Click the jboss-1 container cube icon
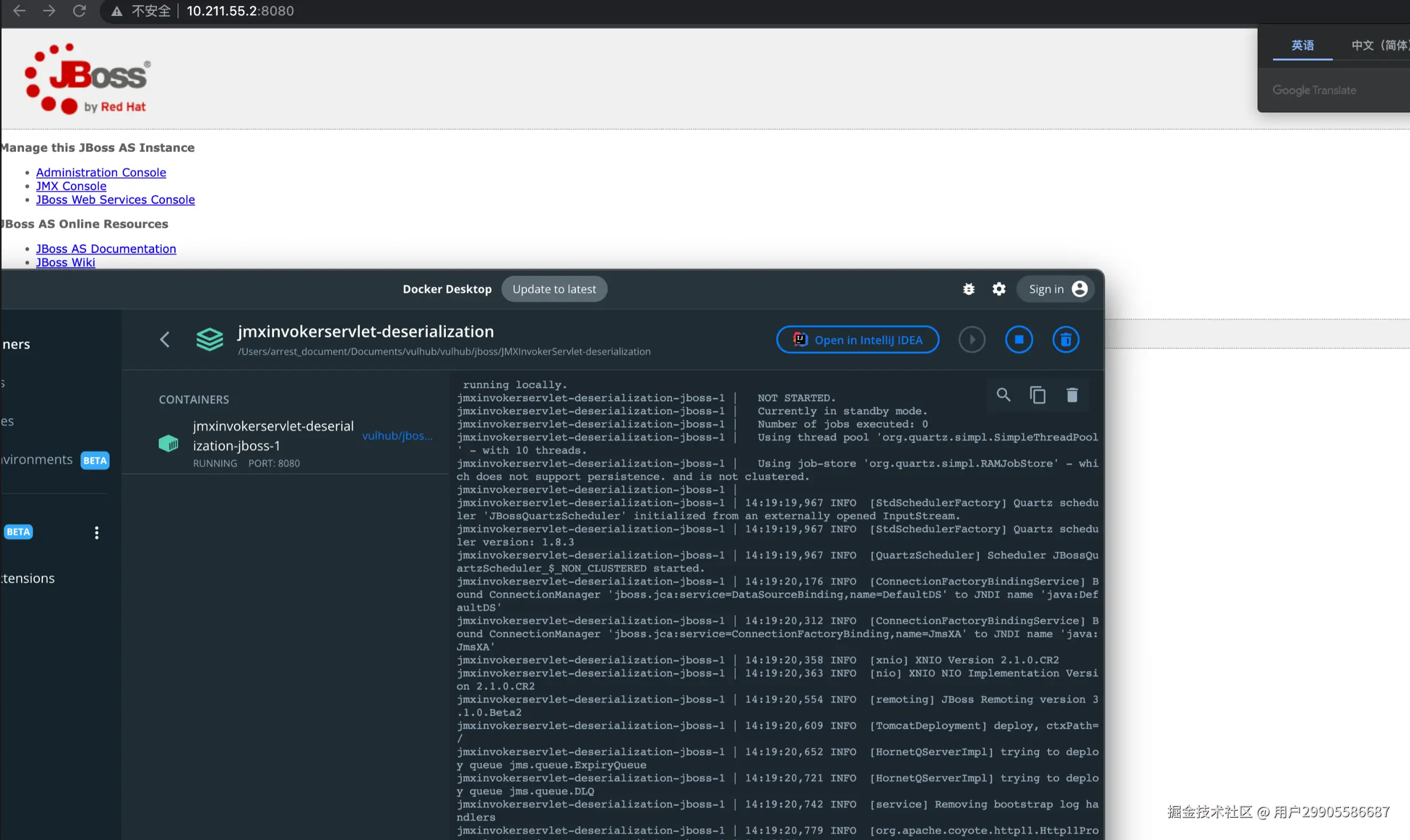The width and height of the screenshot is (1410, 840). (x=168, y=443)
